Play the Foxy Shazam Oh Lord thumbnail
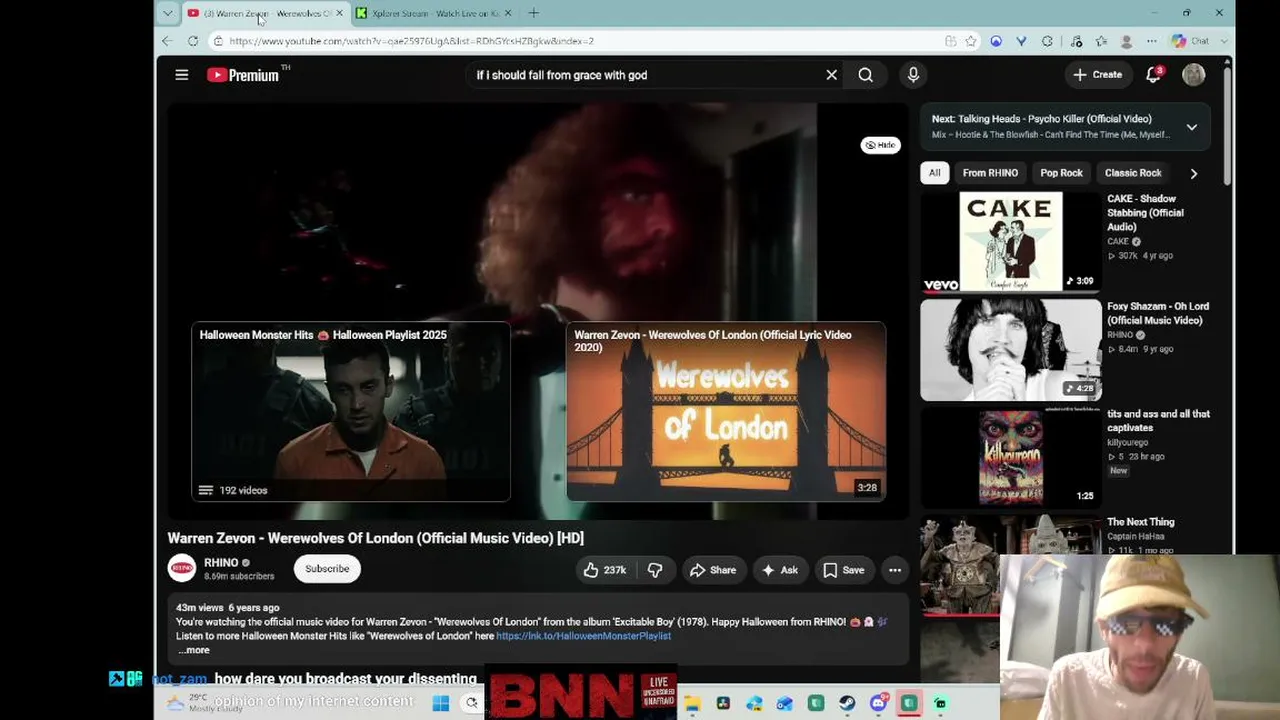Screen dimensions: 1280x720 pyautogui.click(x=1011, y=350)
